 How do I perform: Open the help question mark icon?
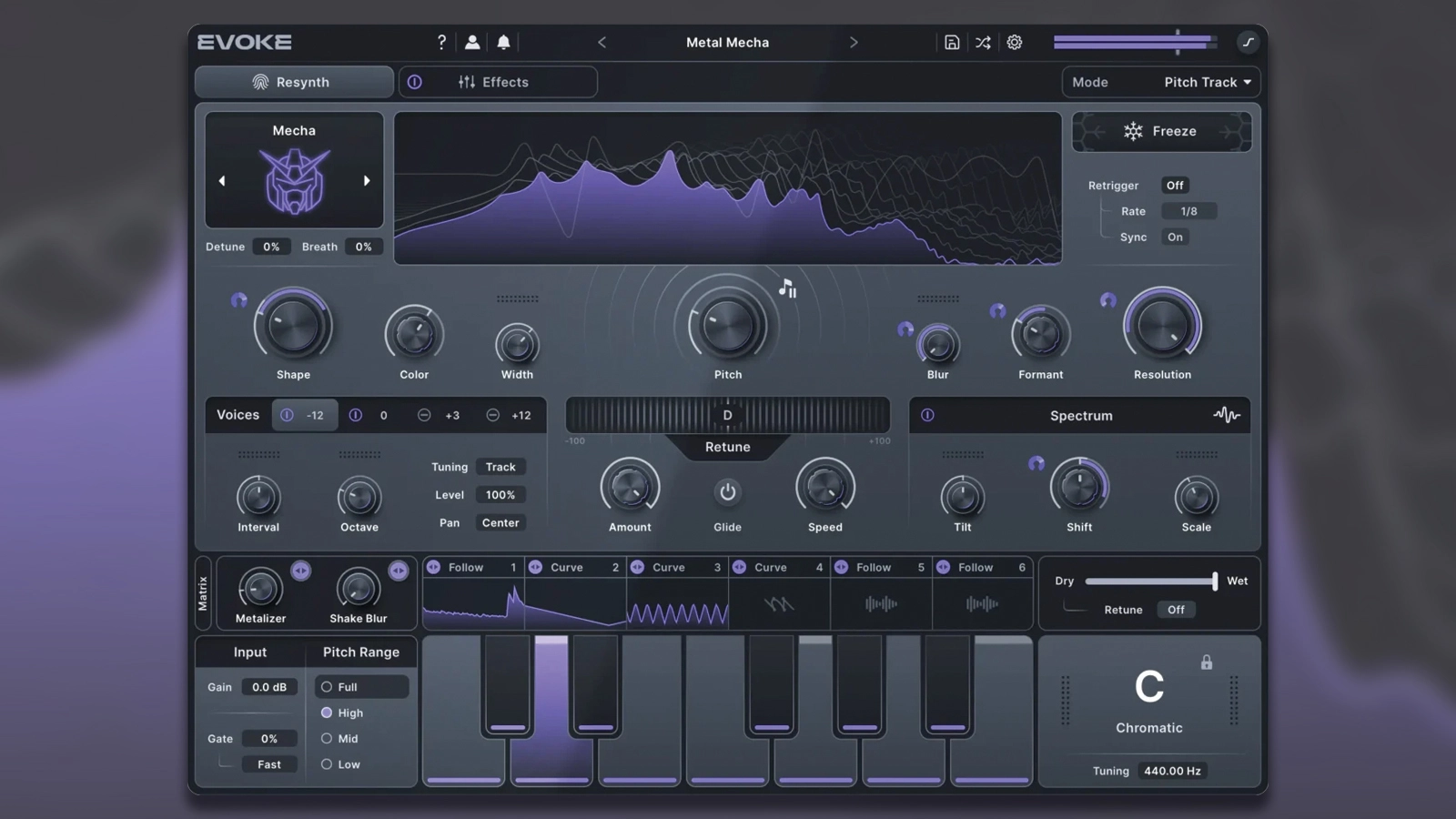[x=441, y=42]
